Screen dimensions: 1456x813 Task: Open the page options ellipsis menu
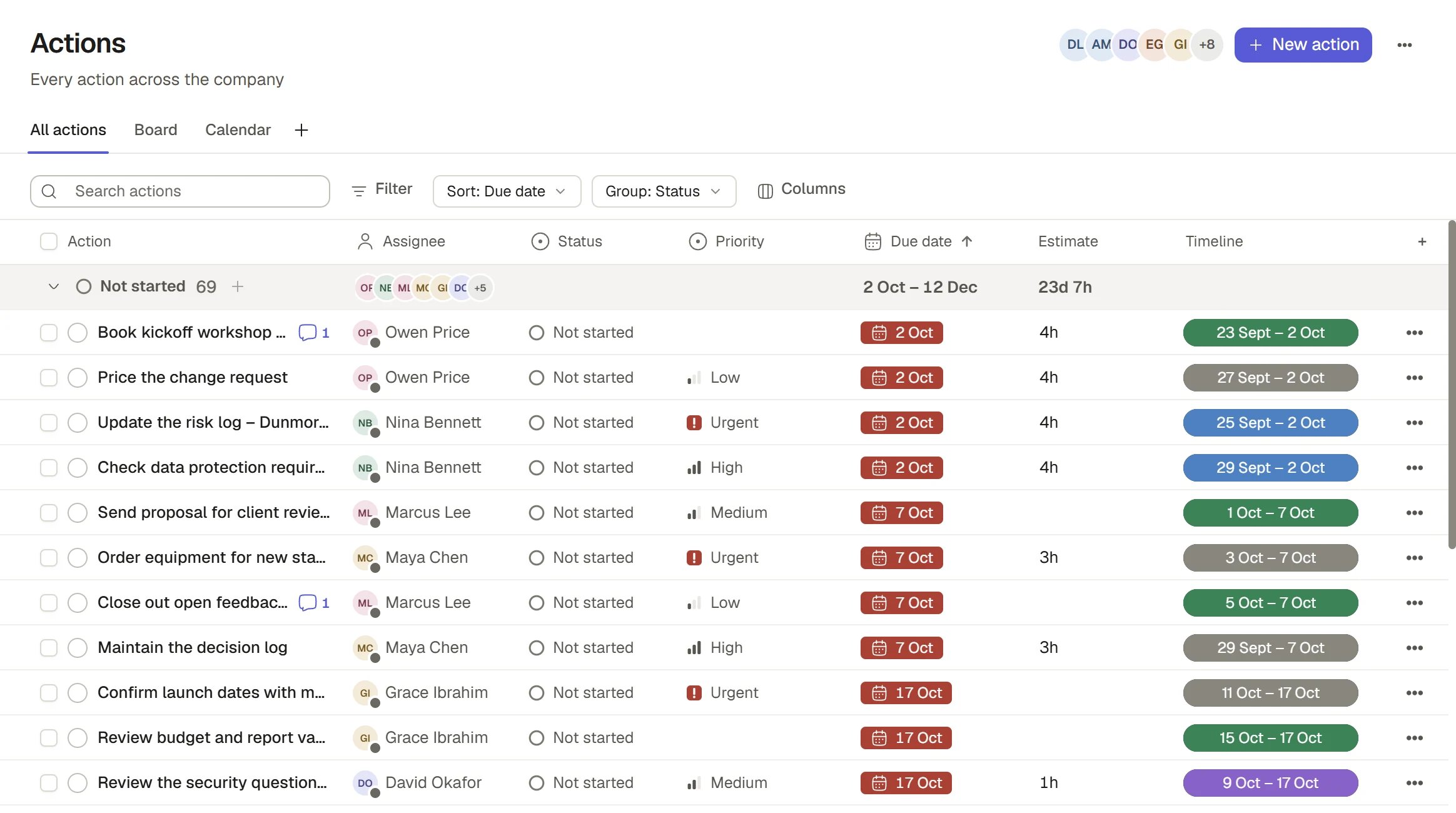click(1404, 45)
